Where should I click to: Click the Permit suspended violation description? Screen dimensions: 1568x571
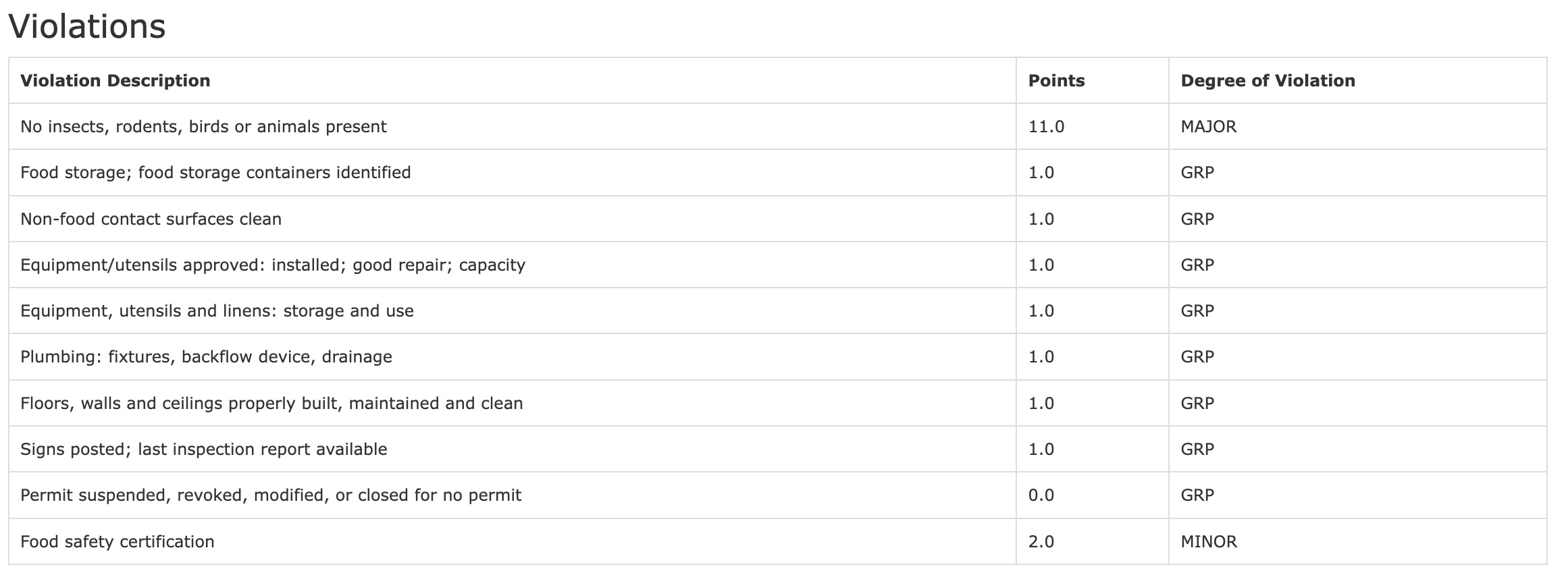point(271,495)
